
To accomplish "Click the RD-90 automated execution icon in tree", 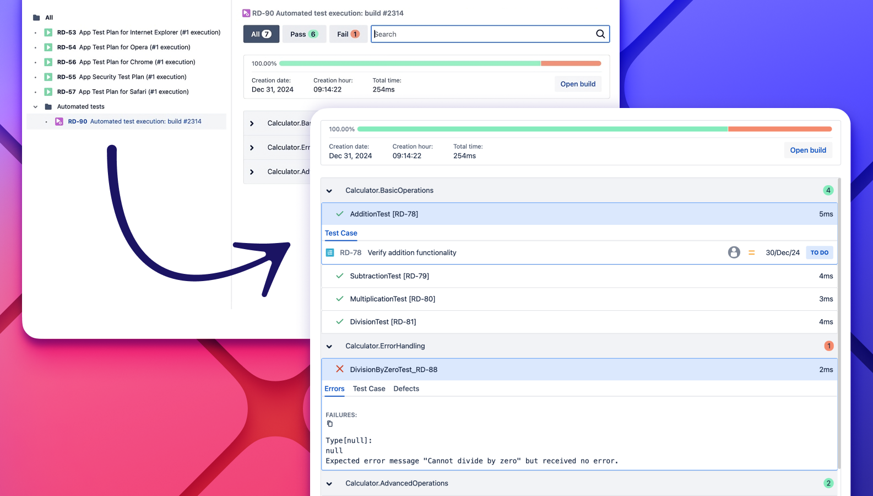I will (59, 122).
